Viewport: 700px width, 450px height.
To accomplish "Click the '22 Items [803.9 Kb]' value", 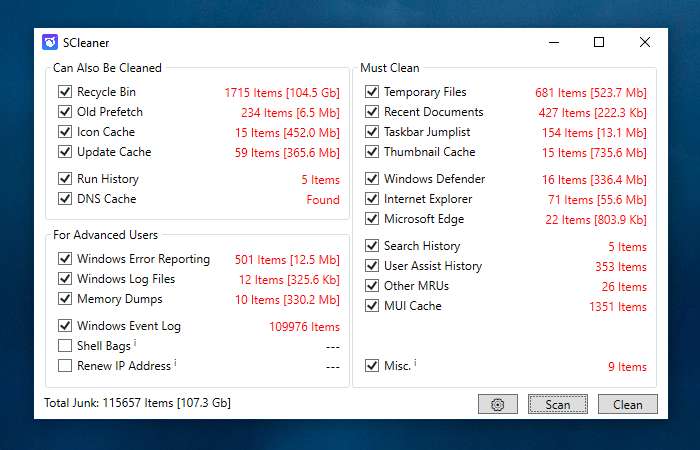I will tap(596, 220).
